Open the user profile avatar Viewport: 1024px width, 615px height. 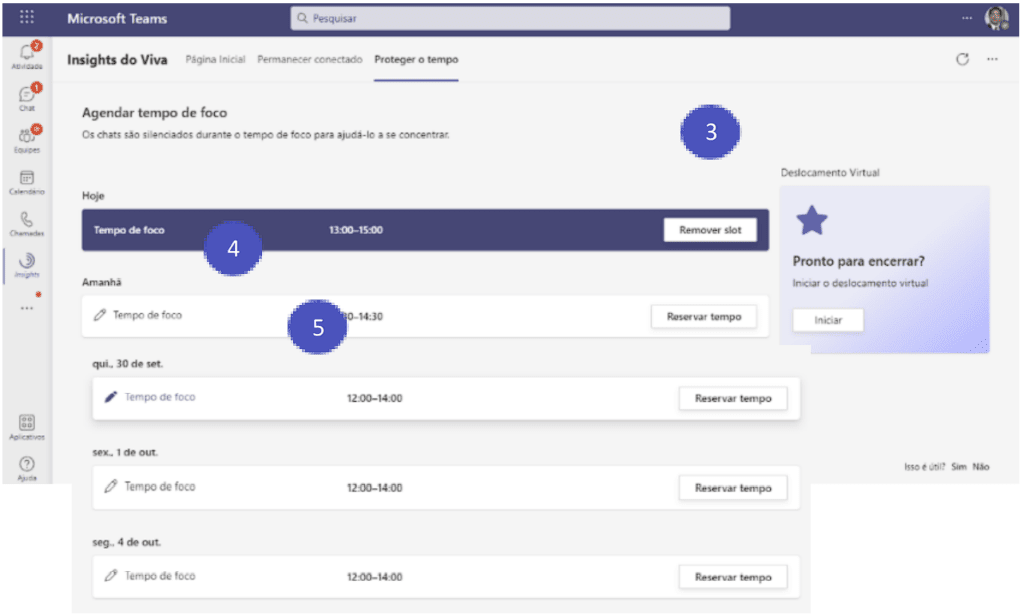997,18
